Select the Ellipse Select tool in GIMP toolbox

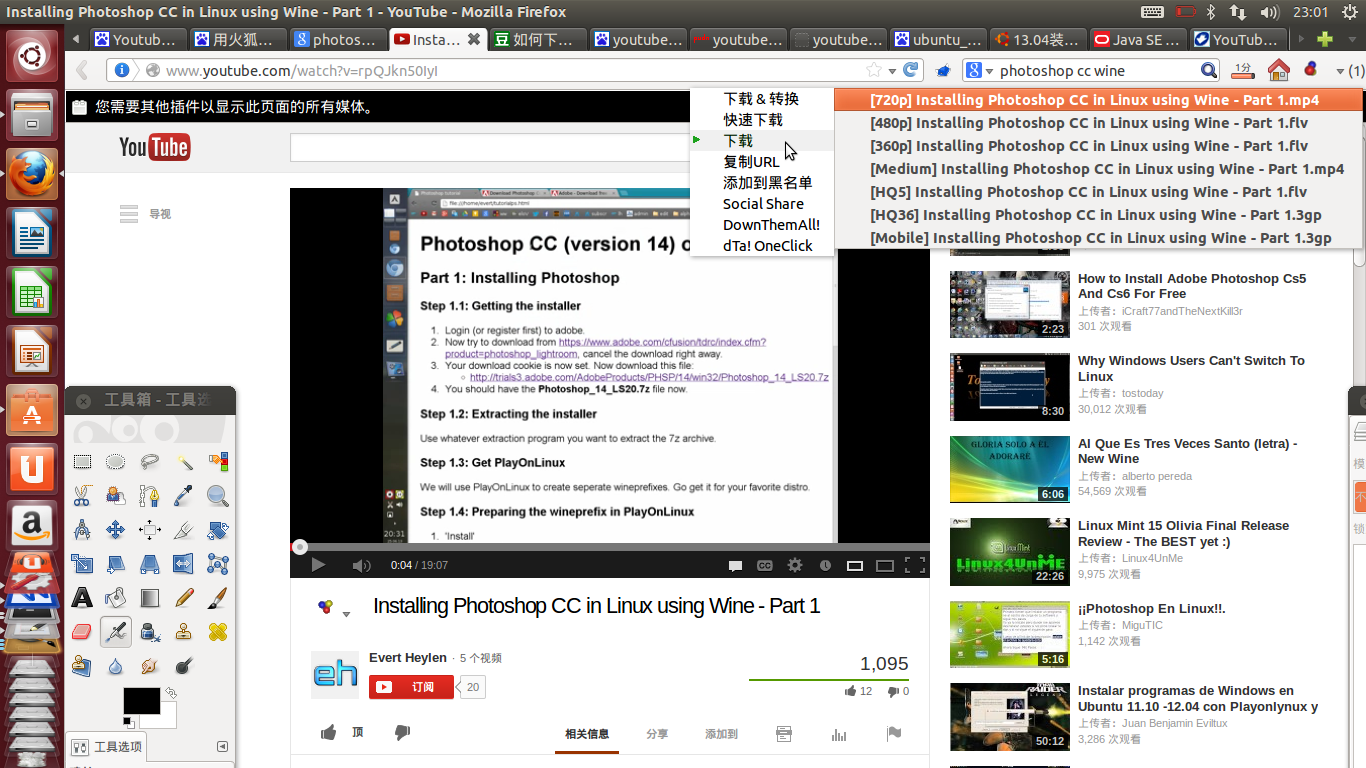[116, 462]
